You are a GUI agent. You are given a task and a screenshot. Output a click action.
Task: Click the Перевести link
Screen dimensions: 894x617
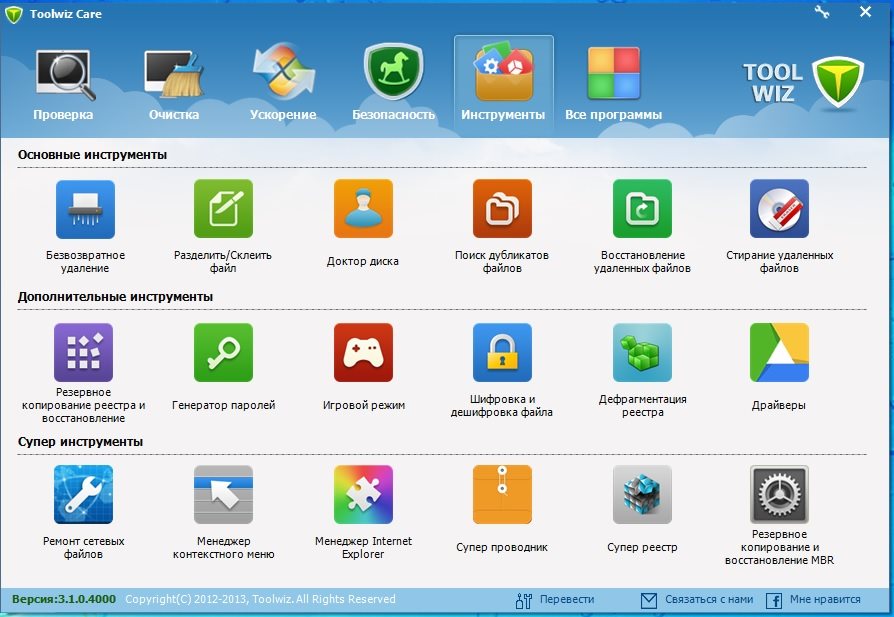pyautogui.click(x=555, y=599)
